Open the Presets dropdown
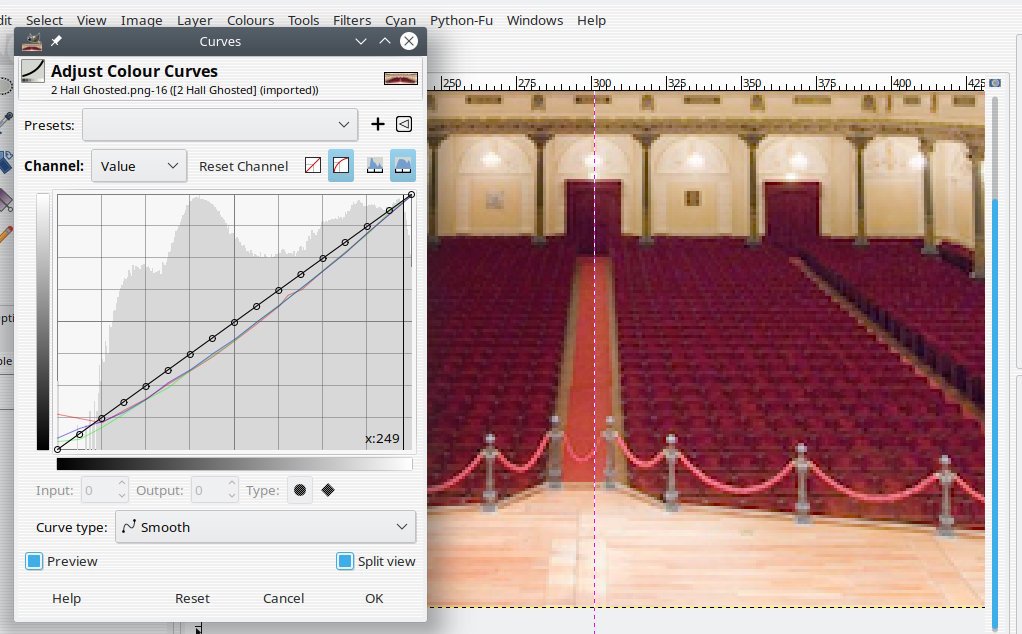Screen dimensions: 1022x634 point(220,124)
